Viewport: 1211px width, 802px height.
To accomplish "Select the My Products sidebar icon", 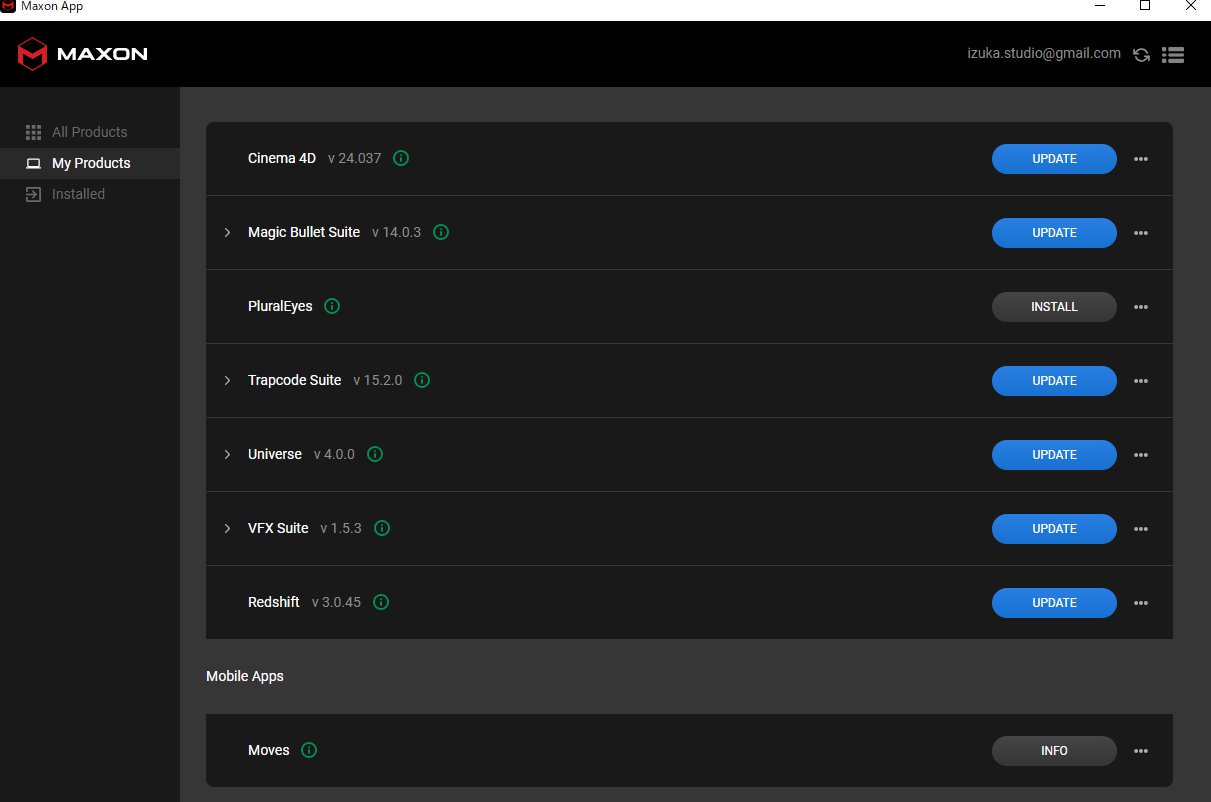I will tap(33, 163).
